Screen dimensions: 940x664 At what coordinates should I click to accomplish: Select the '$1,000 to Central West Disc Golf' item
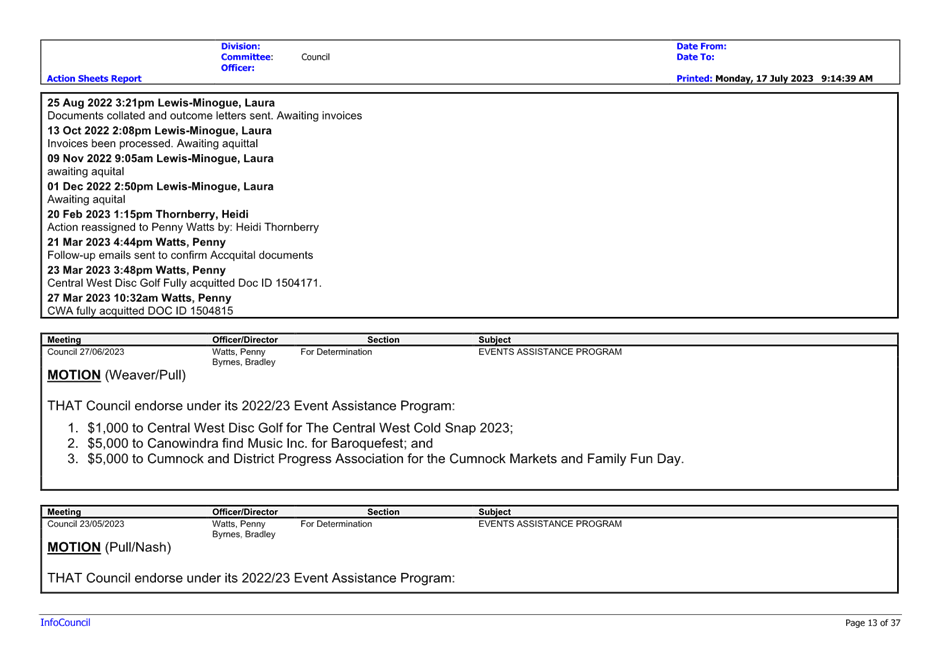tap(300, 428)
